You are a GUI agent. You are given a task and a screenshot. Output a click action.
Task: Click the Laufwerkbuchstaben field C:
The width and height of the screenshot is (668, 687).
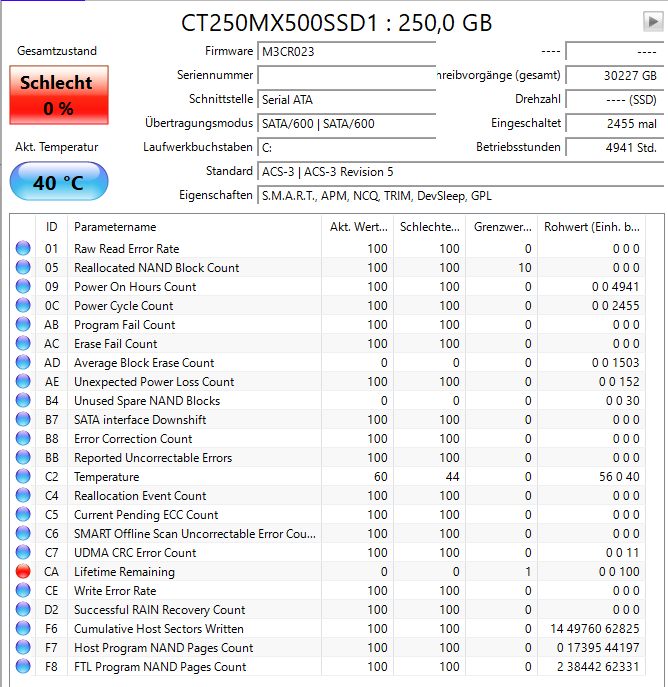pyautogui.click(x=346, y=148)
